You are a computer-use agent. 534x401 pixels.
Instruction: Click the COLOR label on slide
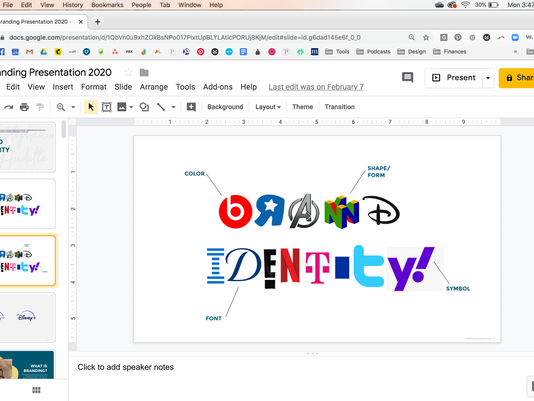(x=194, y=174)
